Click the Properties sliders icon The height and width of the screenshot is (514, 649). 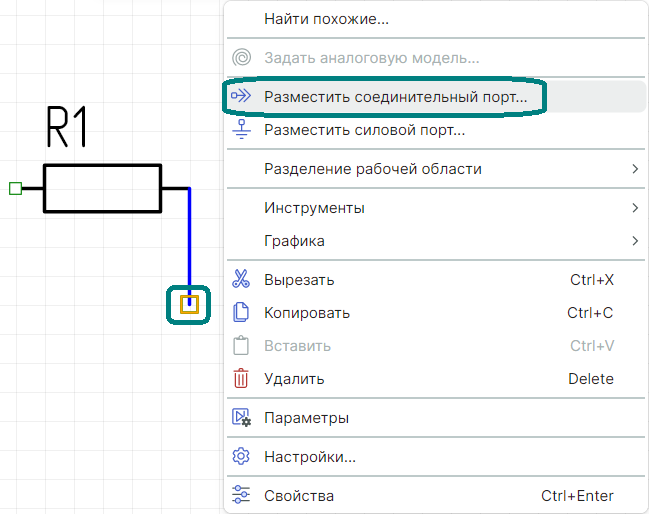pyautogui.click(x=241, y=496)
